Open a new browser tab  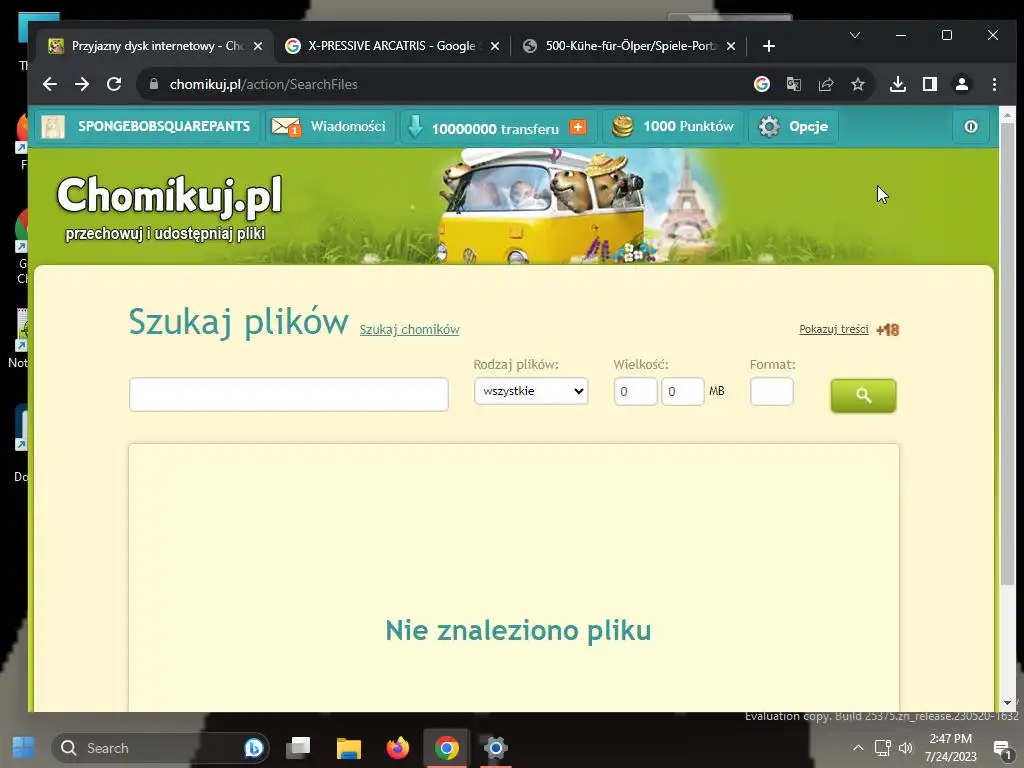769,46
